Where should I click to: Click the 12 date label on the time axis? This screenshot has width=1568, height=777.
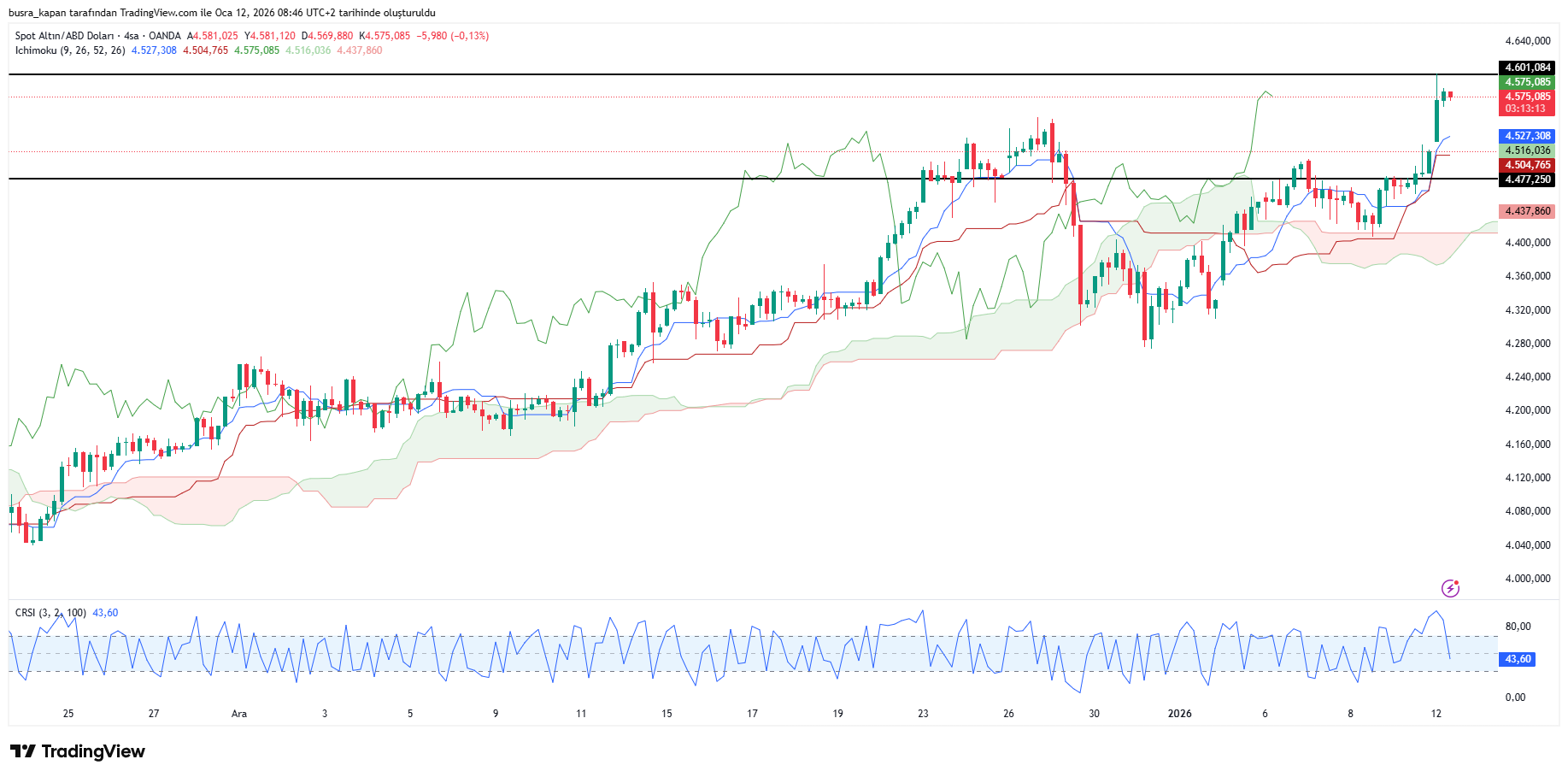pyautogui.click(x=1436, y=714)
